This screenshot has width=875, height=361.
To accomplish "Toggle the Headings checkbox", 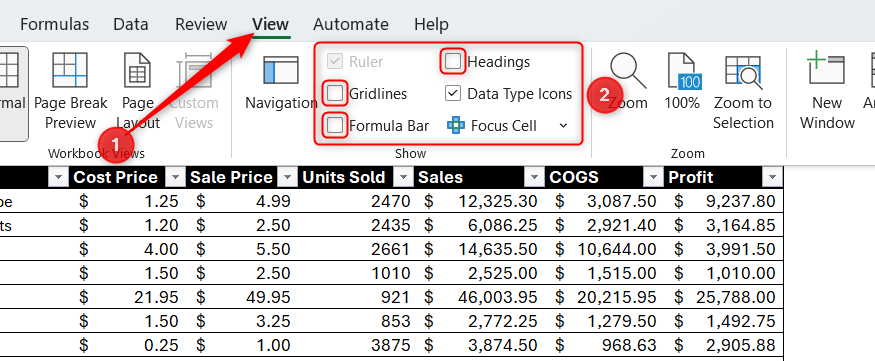I will [x=453, y=61].
